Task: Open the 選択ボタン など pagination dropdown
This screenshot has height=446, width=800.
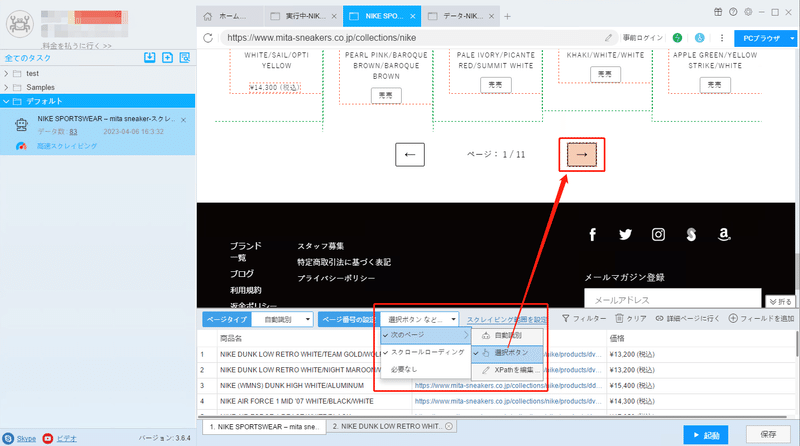Action: pyautogui.click(x=420, y=319)
